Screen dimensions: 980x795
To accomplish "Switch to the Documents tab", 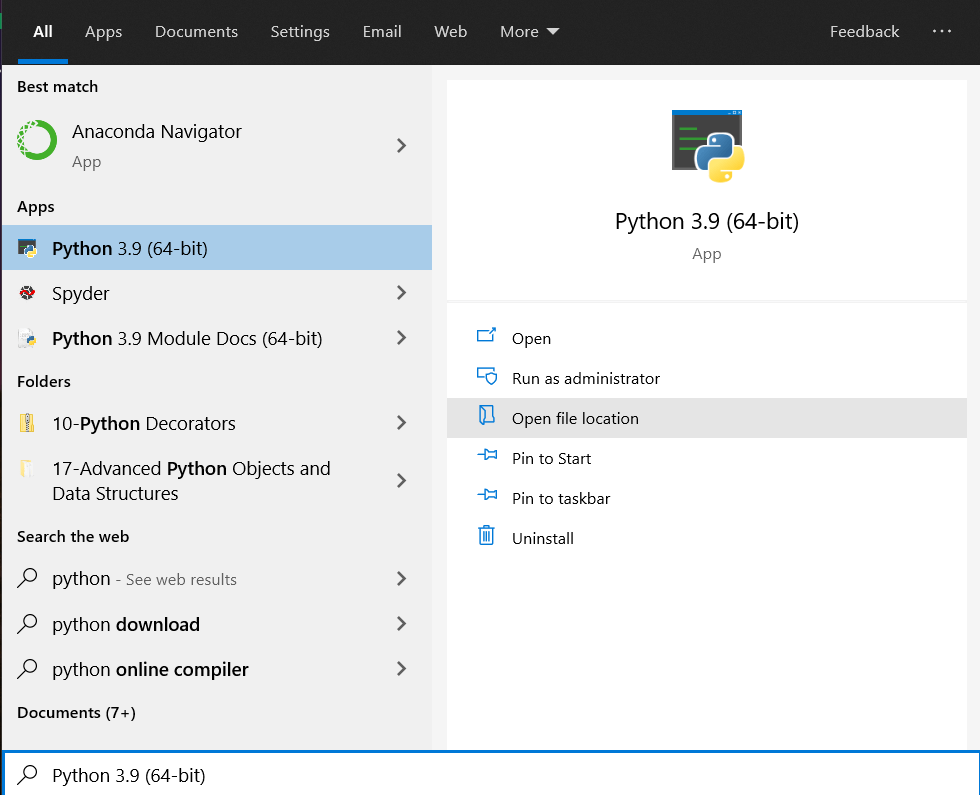I will point(196,31).
